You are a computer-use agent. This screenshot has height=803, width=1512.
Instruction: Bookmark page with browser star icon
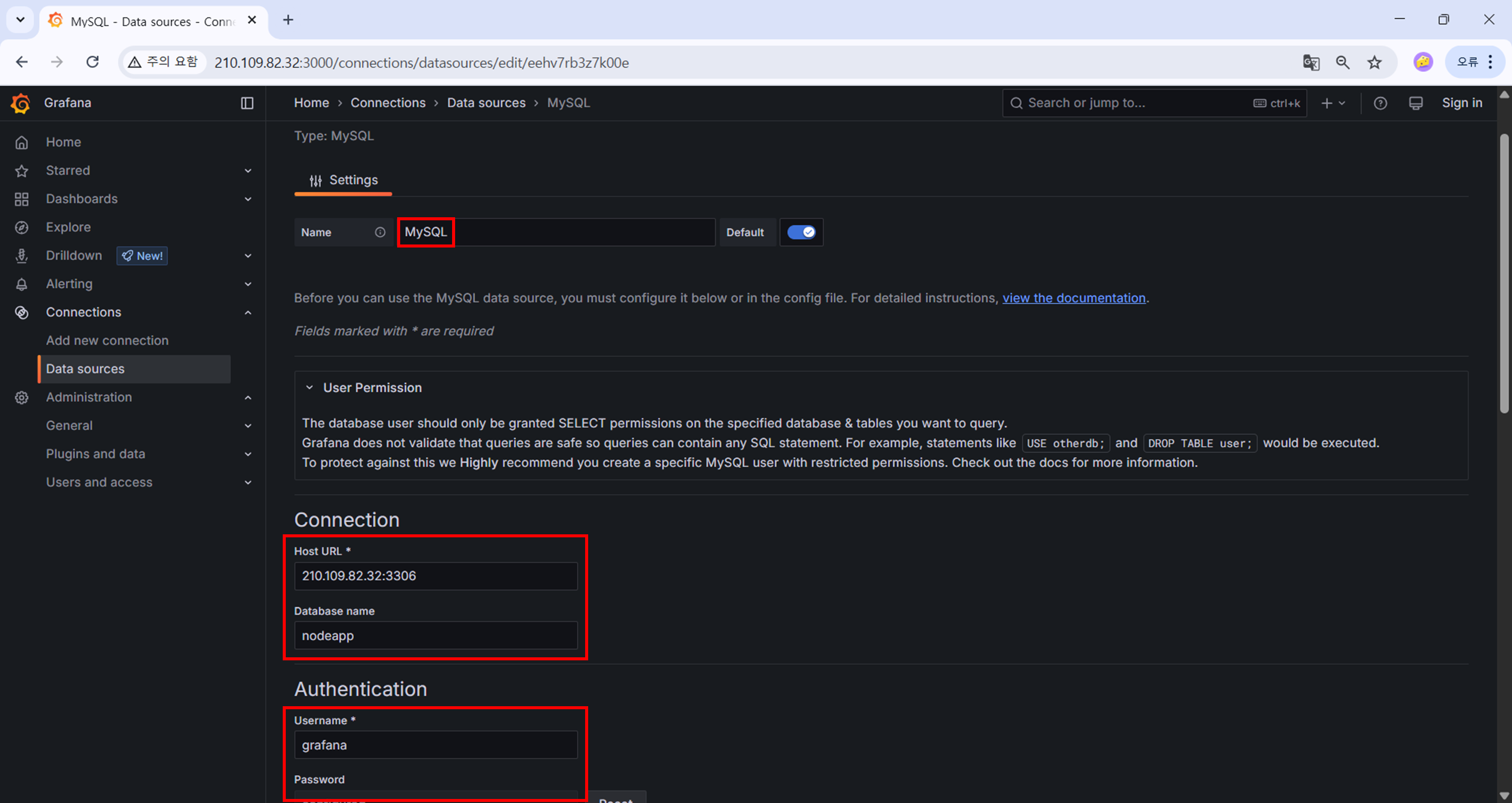click(1374, 62)
